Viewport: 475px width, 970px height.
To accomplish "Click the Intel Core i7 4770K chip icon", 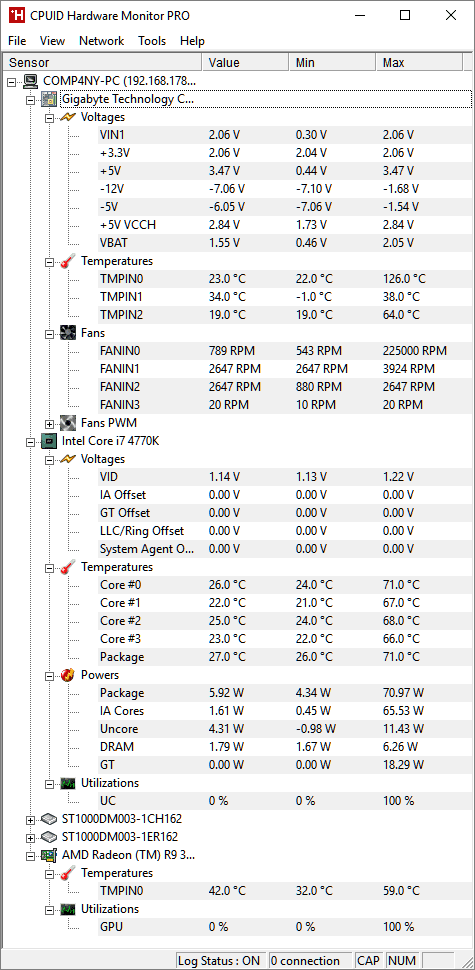I will (49, 441).
